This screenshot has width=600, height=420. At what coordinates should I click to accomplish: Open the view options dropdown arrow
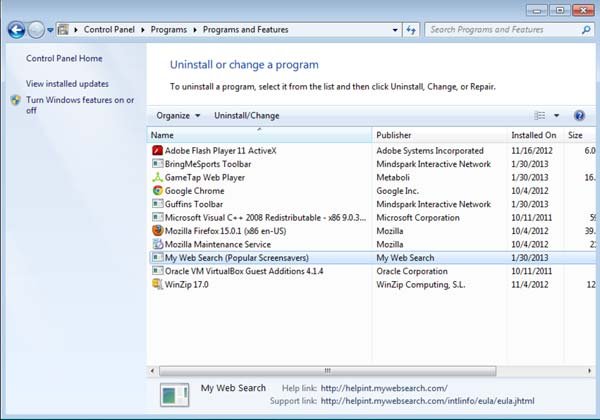(556, 116)
